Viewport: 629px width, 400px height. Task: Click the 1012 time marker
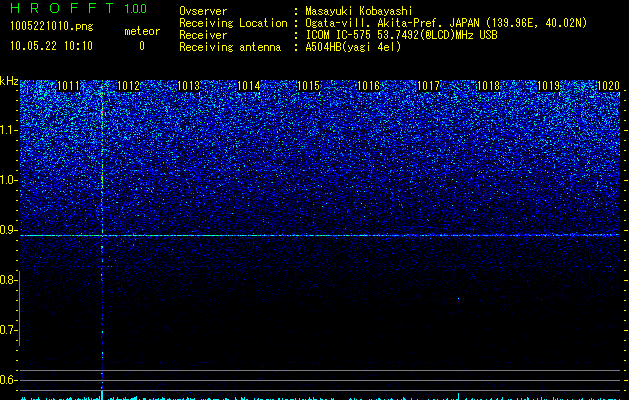click(x=128, y=86)
